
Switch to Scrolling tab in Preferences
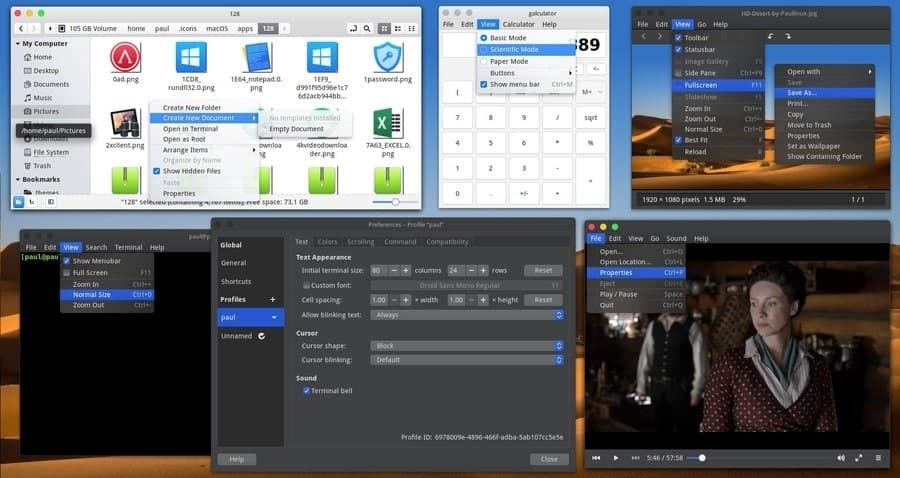(360, 242)
